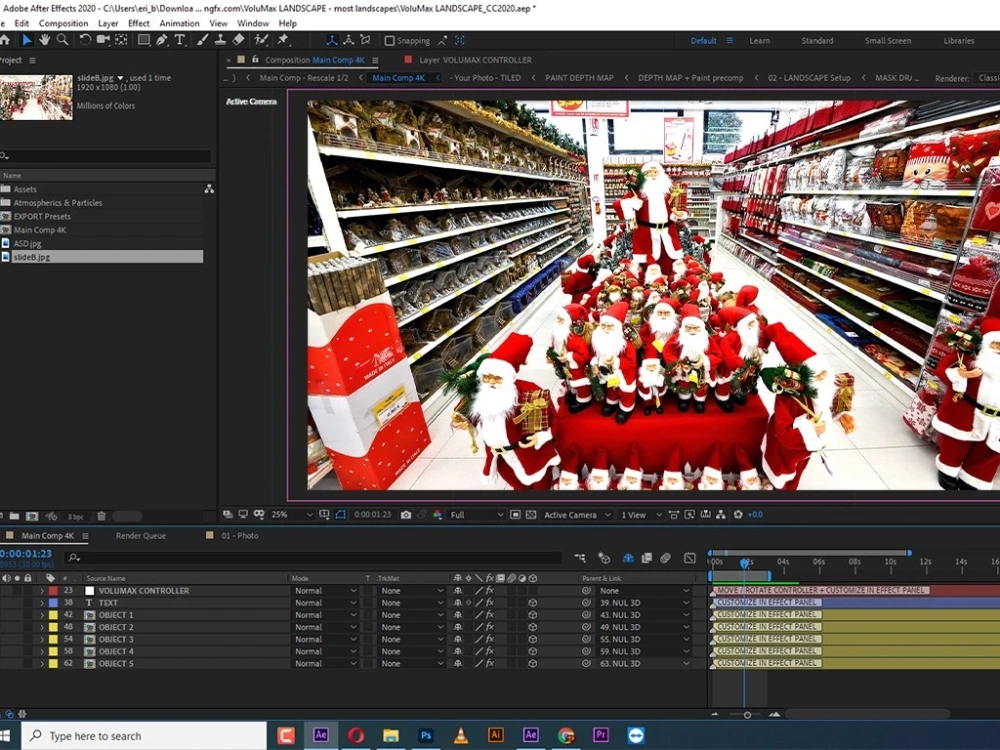Select the Brush tool
This screenshot has width=1000, height=750.
tap(202, 40)
